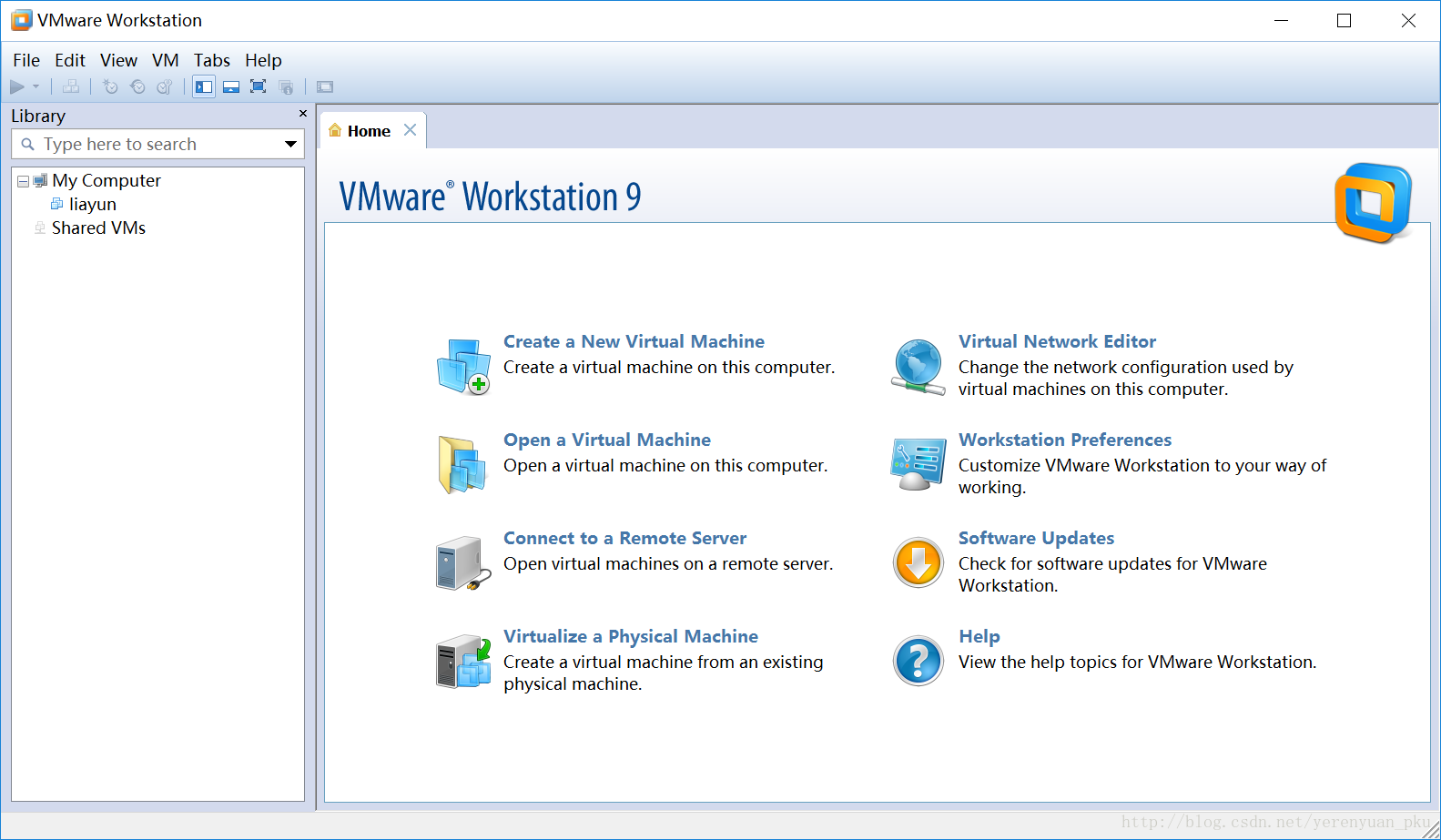Click the orange download arrow icon
Image resolution: width=1441 pixels, height=840 pixels.
point(918,562)
